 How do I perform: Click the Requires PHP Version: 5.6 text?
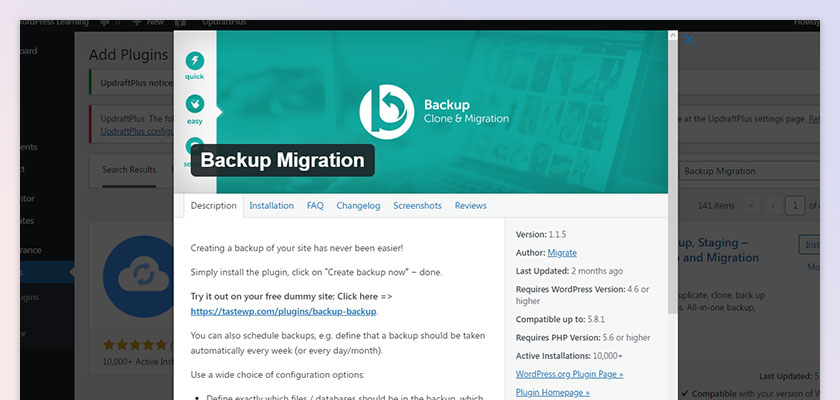pos(583,338)
